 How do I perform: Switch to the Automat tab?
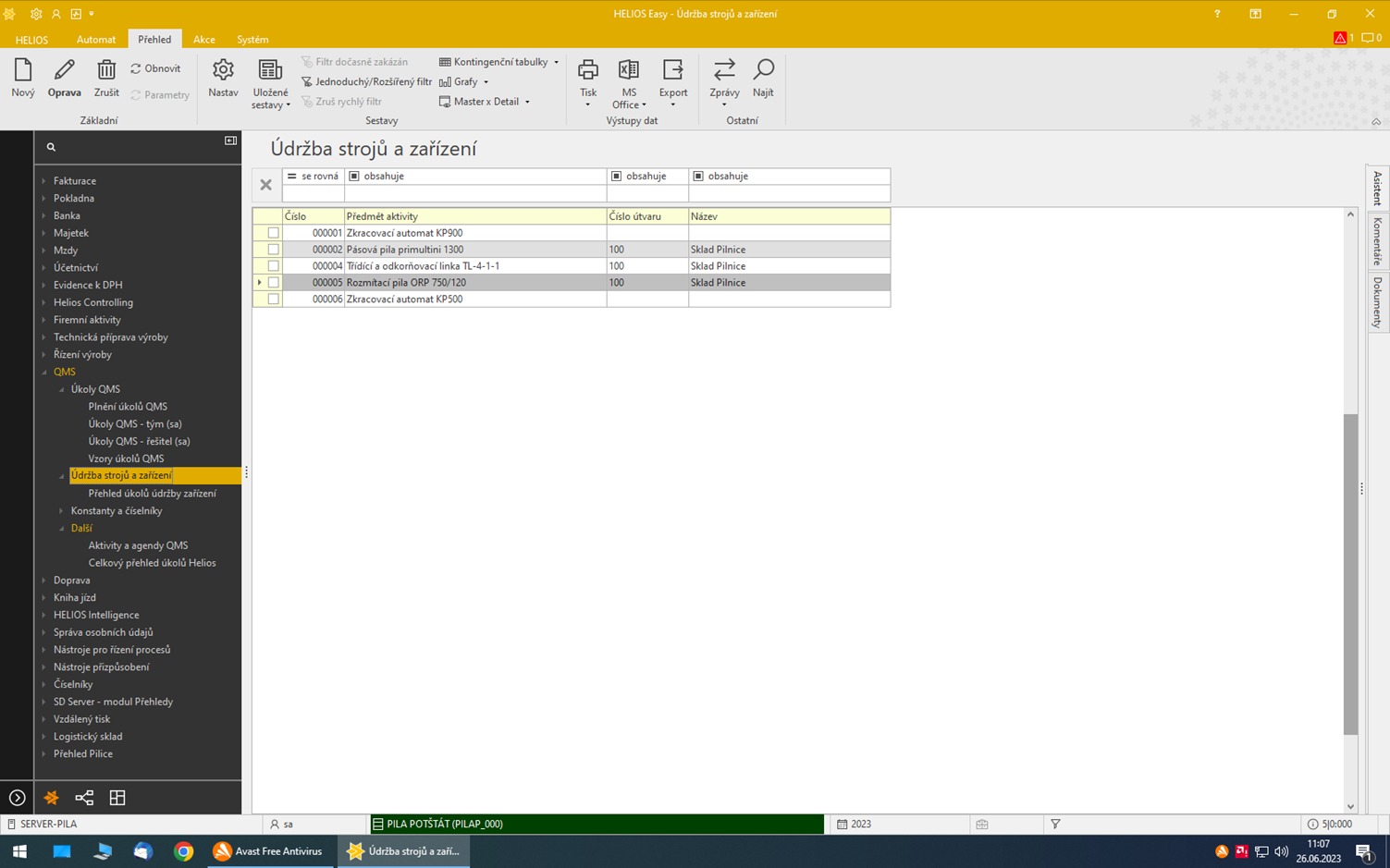tap(96, 40)
